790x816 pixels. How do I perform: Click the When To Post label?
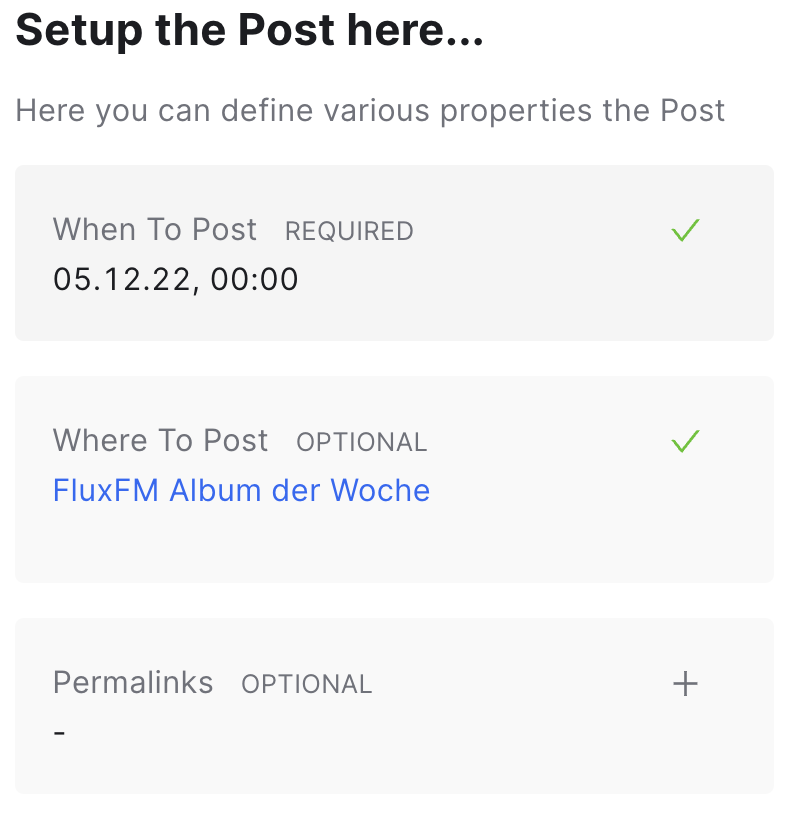(x=155, y=230)
